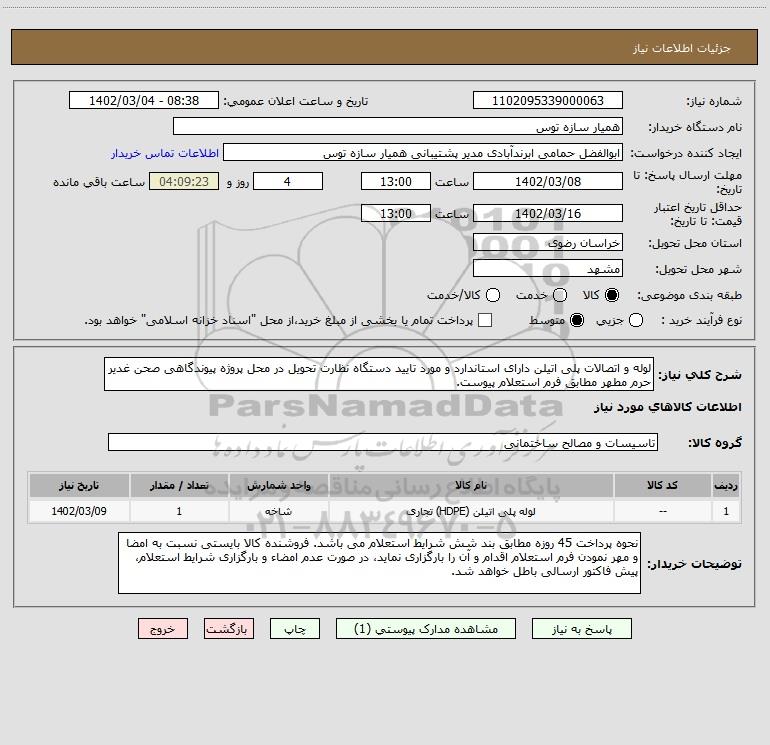This screenshot has height=745, width=770.
Task: Click the goods group field تاسیسات و مصالح ساختمانی
Action: pos(383,442)
